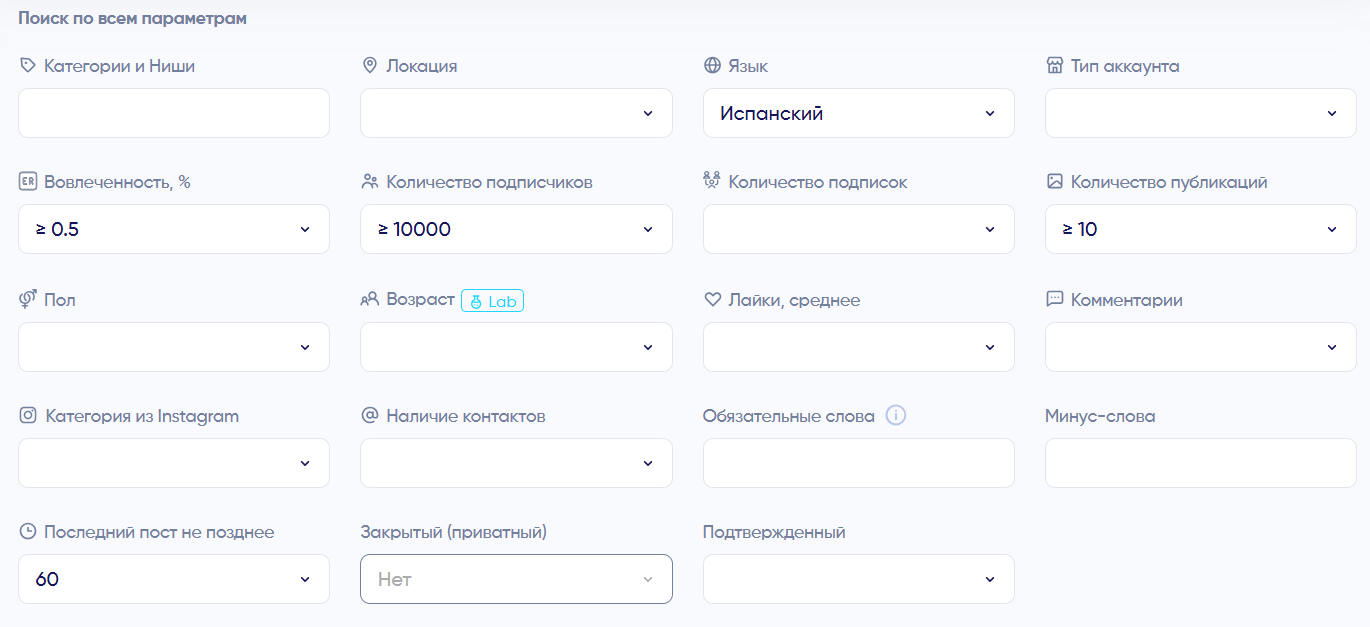
Task: Expand the Подтвержденный dropdown
Action: point(858,579)
